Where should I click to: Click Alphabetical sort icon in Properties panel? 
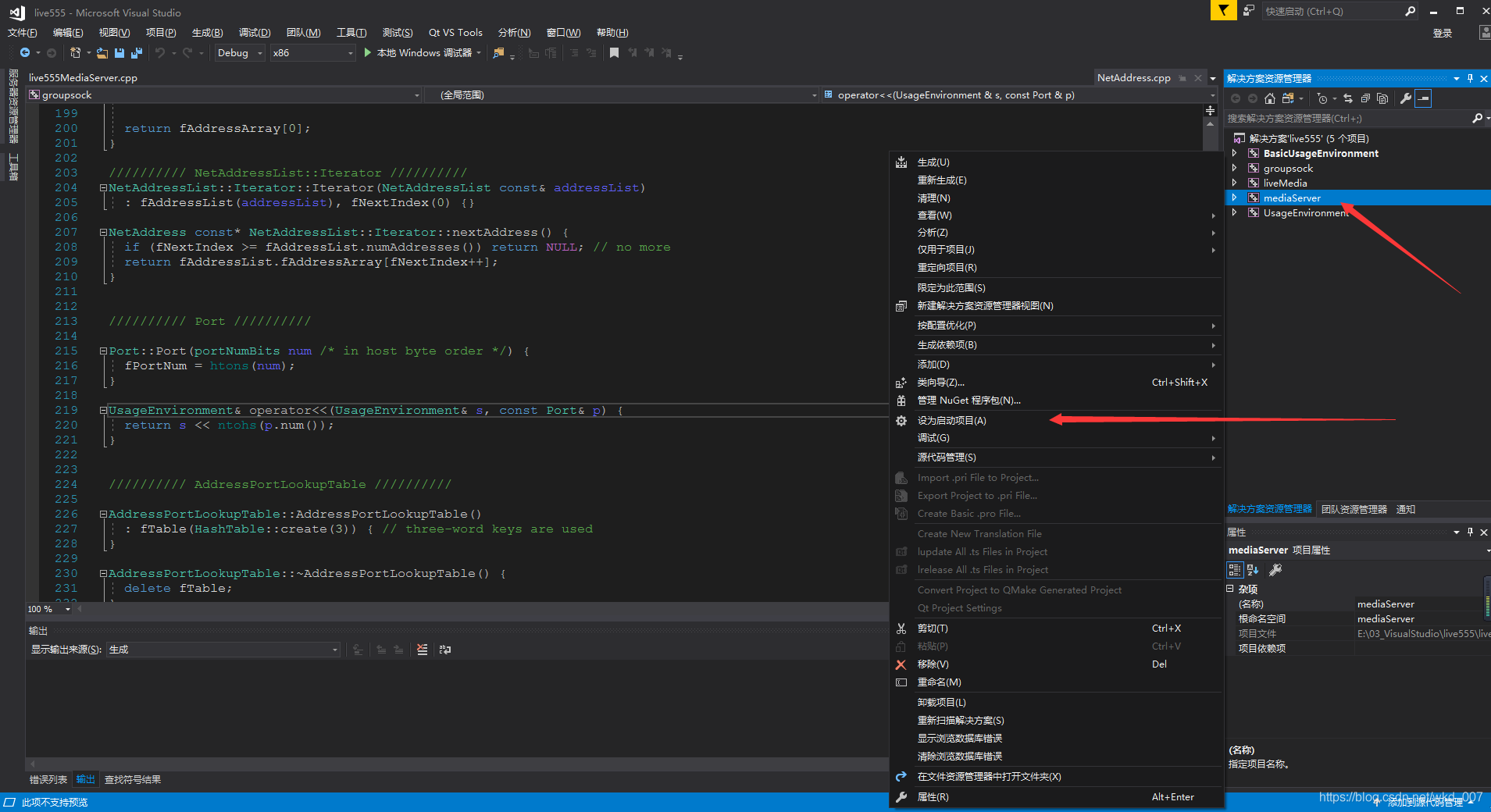point(1253,570)
